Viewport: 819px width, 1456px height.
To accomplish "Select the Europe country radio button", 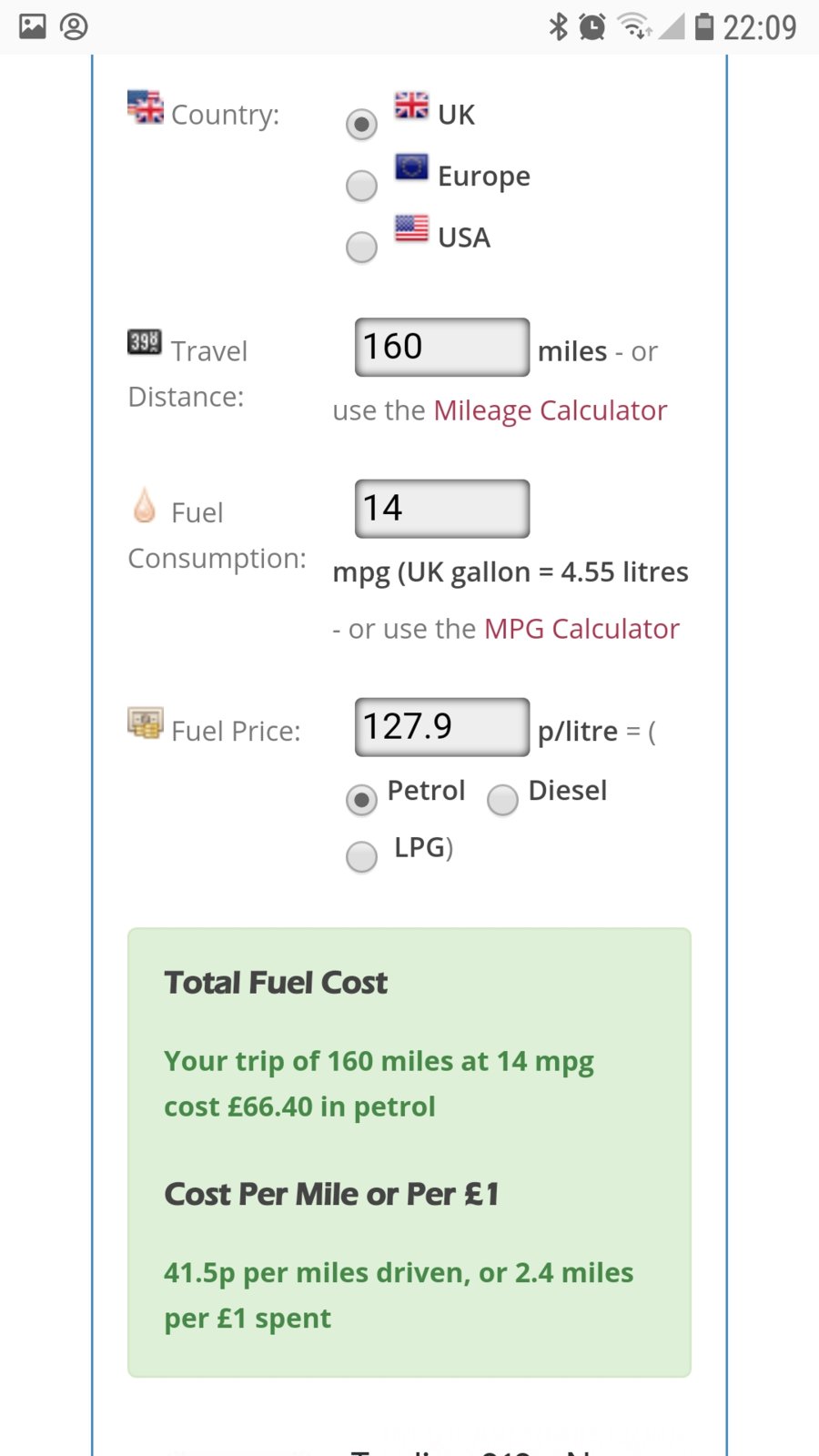I will coord(362,186).
